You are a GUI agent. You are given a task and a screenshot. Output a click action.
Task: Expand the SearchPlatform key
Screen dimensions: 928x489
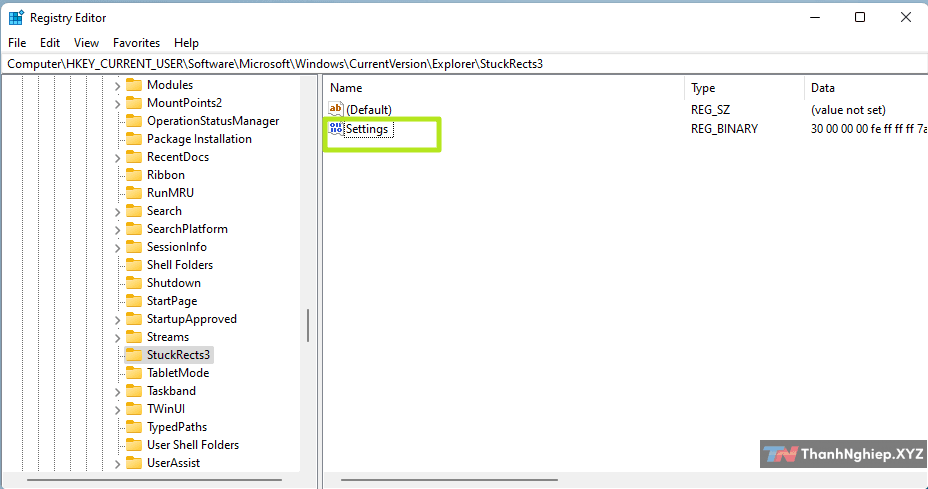117,230
